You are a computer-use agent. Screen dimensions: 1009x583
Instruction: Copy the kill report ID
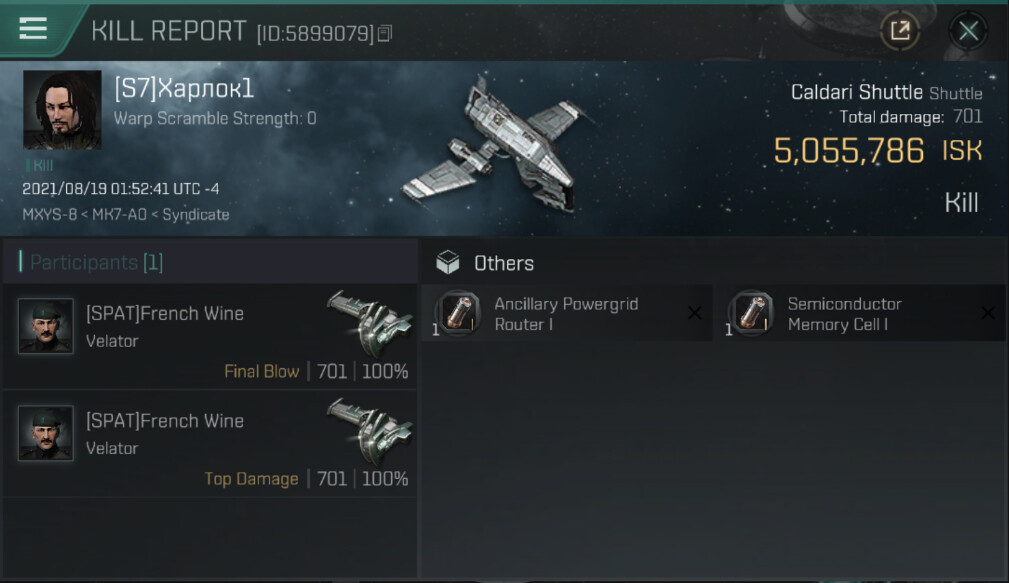[385, 33]
